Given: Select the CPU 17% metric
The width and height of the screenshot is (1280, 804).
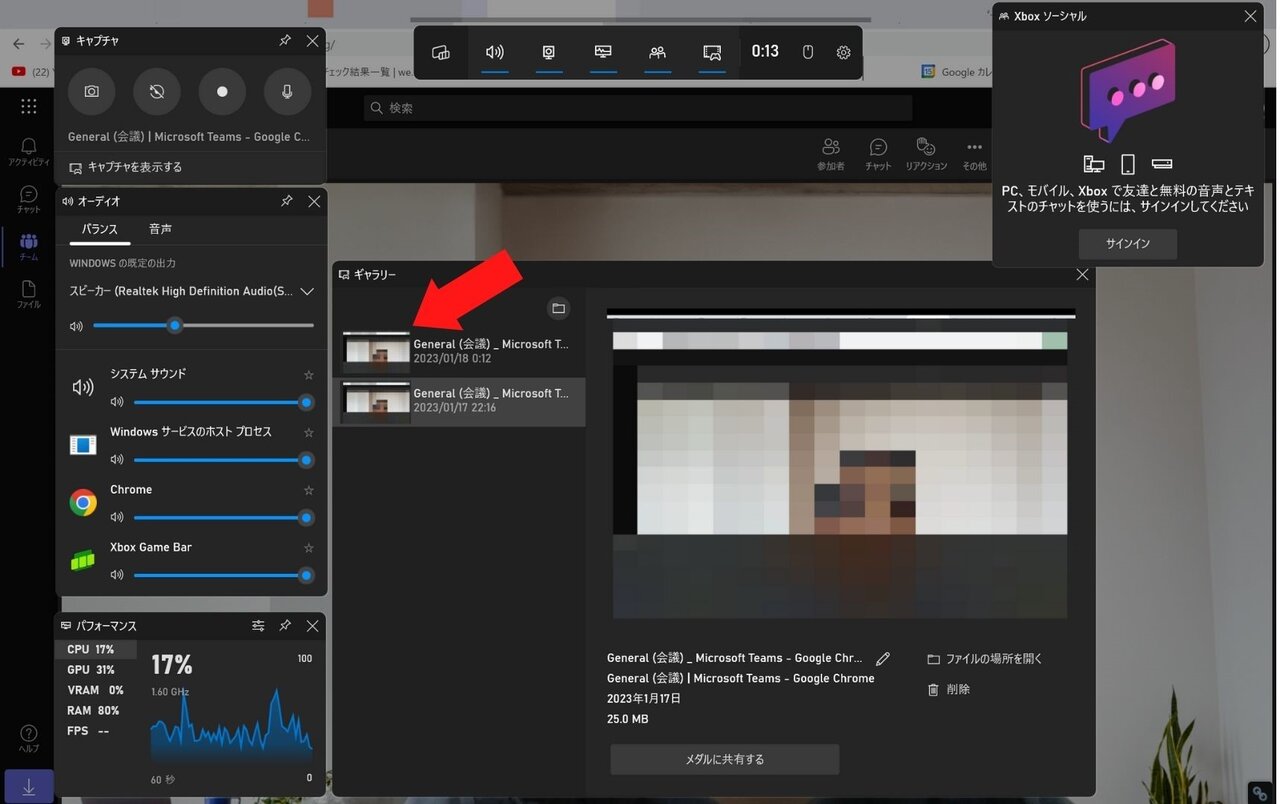Looking at the screenshot, I should tap(96, 650).
